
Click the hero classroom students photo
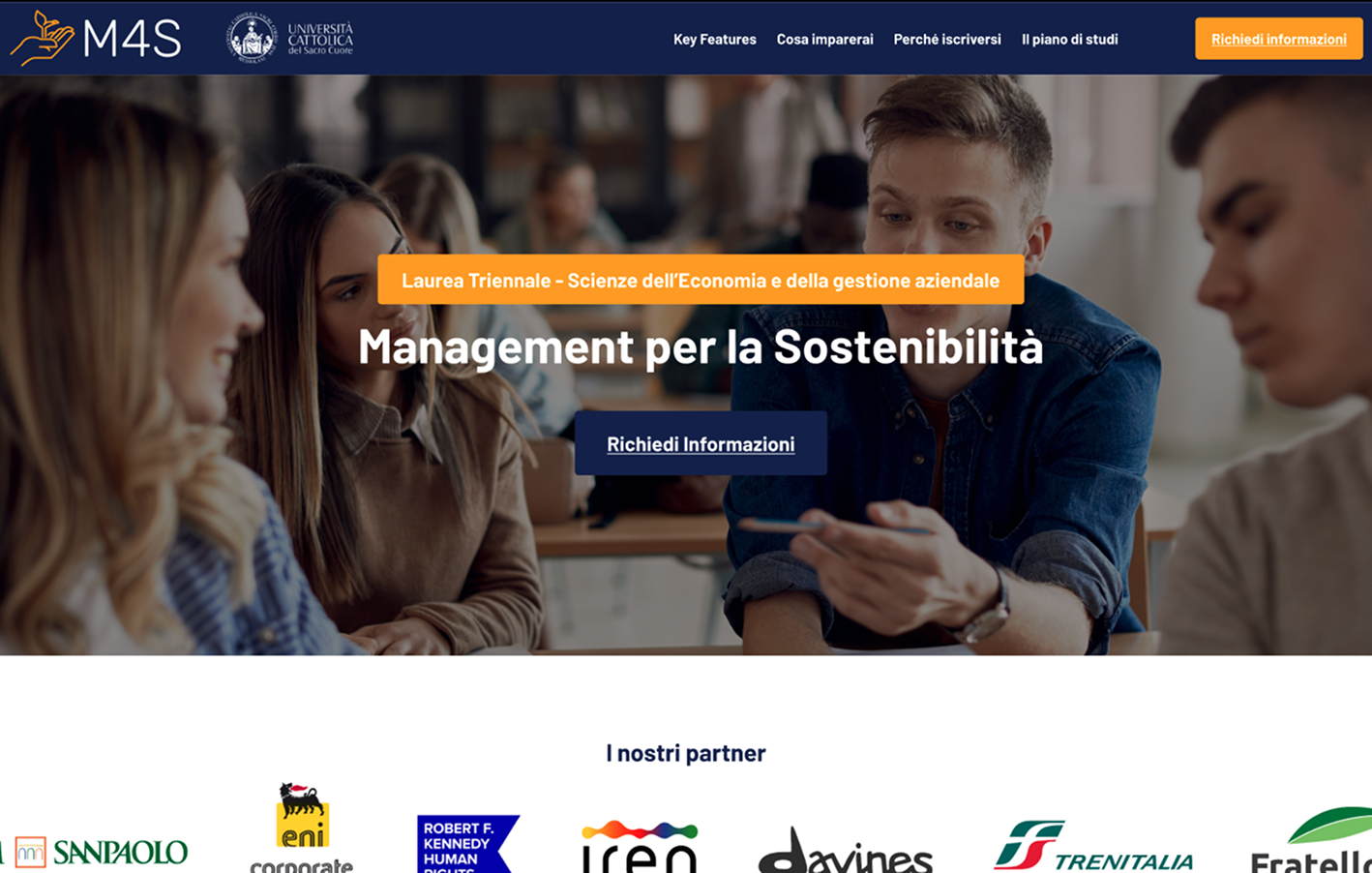click(x=686, y=365)
